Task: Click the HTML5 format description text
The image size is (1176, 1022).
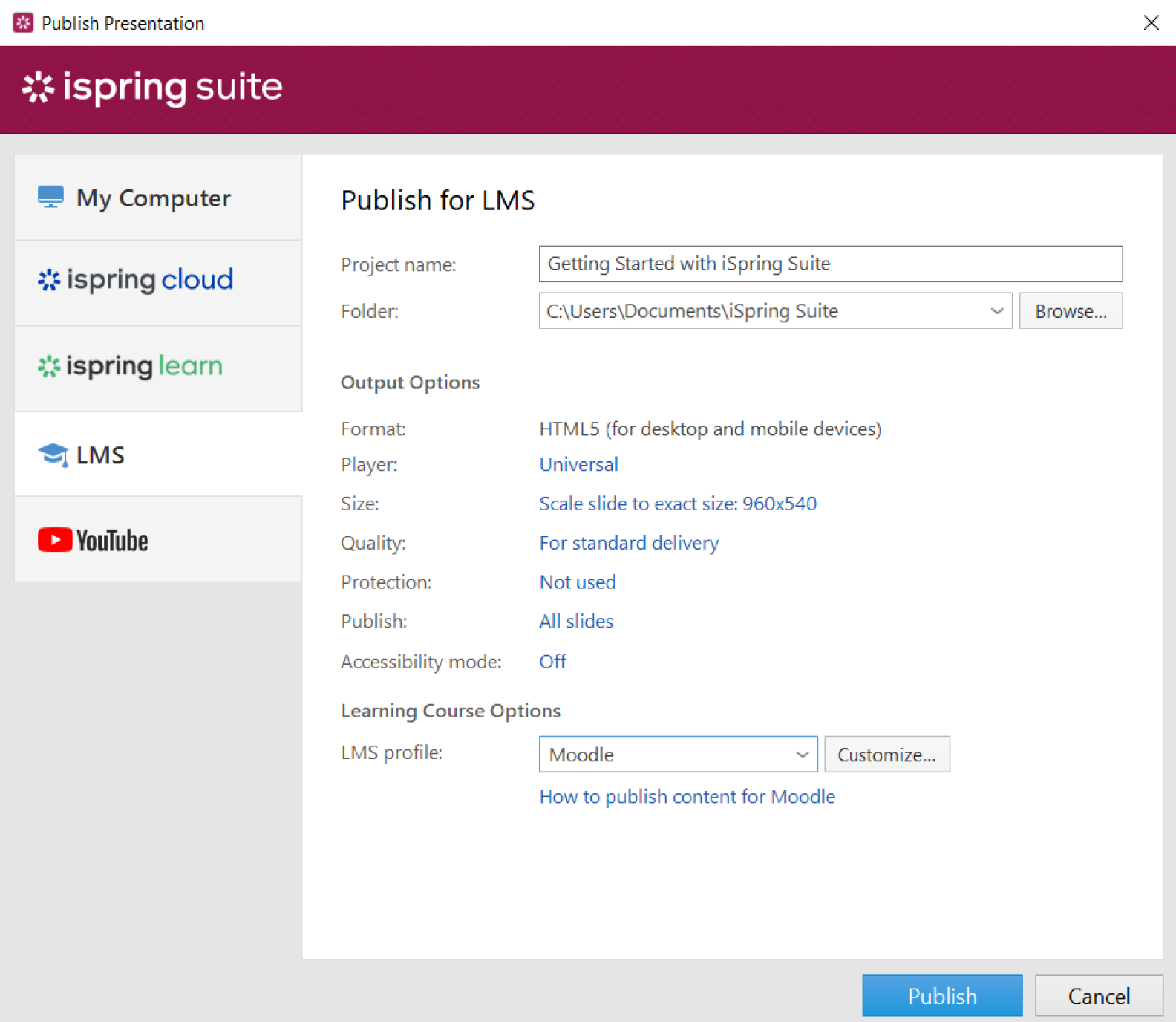Action: point(710,429)
